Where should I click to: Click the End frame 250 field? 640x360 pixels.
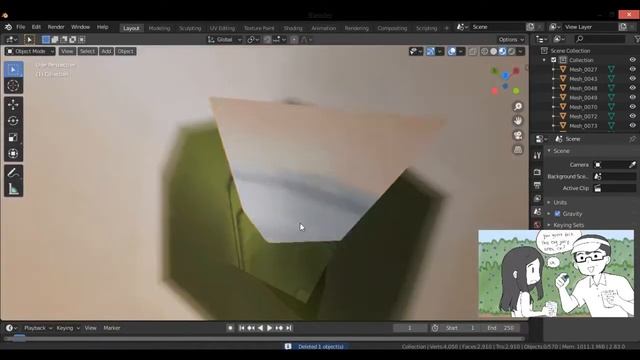click(x=501, y=328)
